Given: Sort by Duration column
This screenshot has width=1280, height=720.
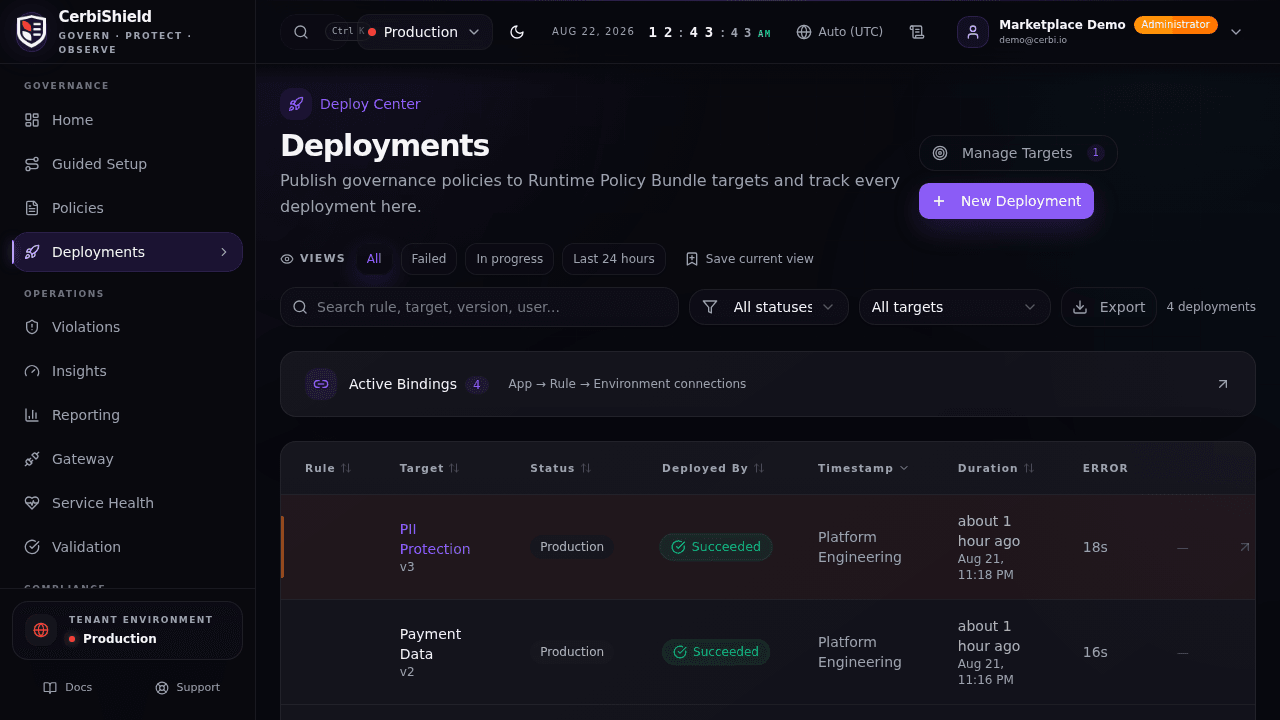Looking at the screenshot, I should tap(996, 468).
